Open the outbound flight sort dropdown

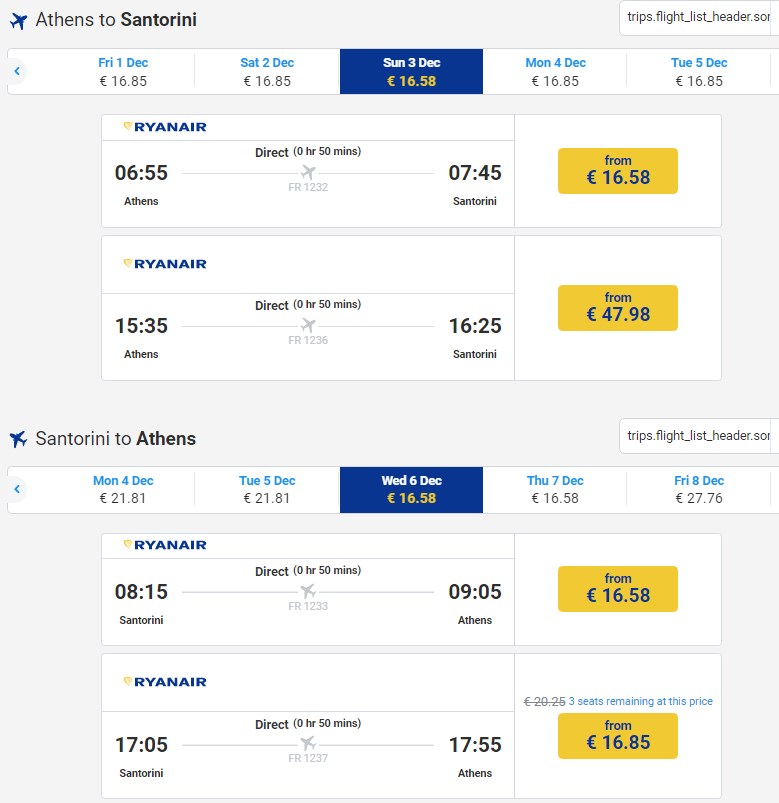698,18
